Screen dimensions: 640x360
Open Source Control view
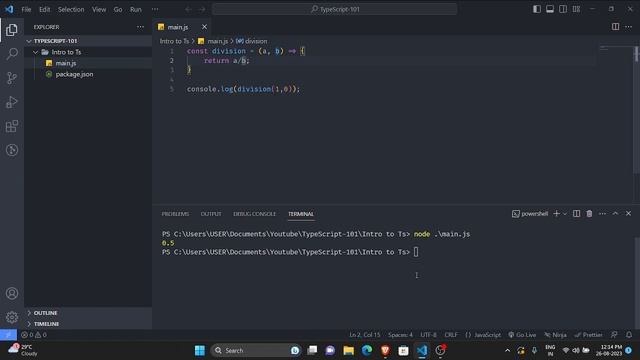12,78
